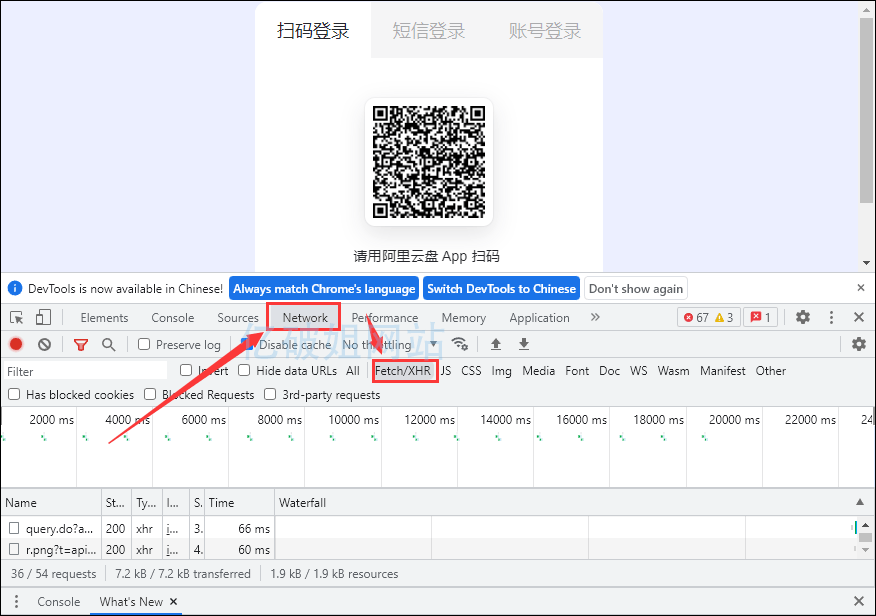Viewport: 876px width, 616px height.
Task: Filter requests by Wasm type
Action: click(673, 371)
